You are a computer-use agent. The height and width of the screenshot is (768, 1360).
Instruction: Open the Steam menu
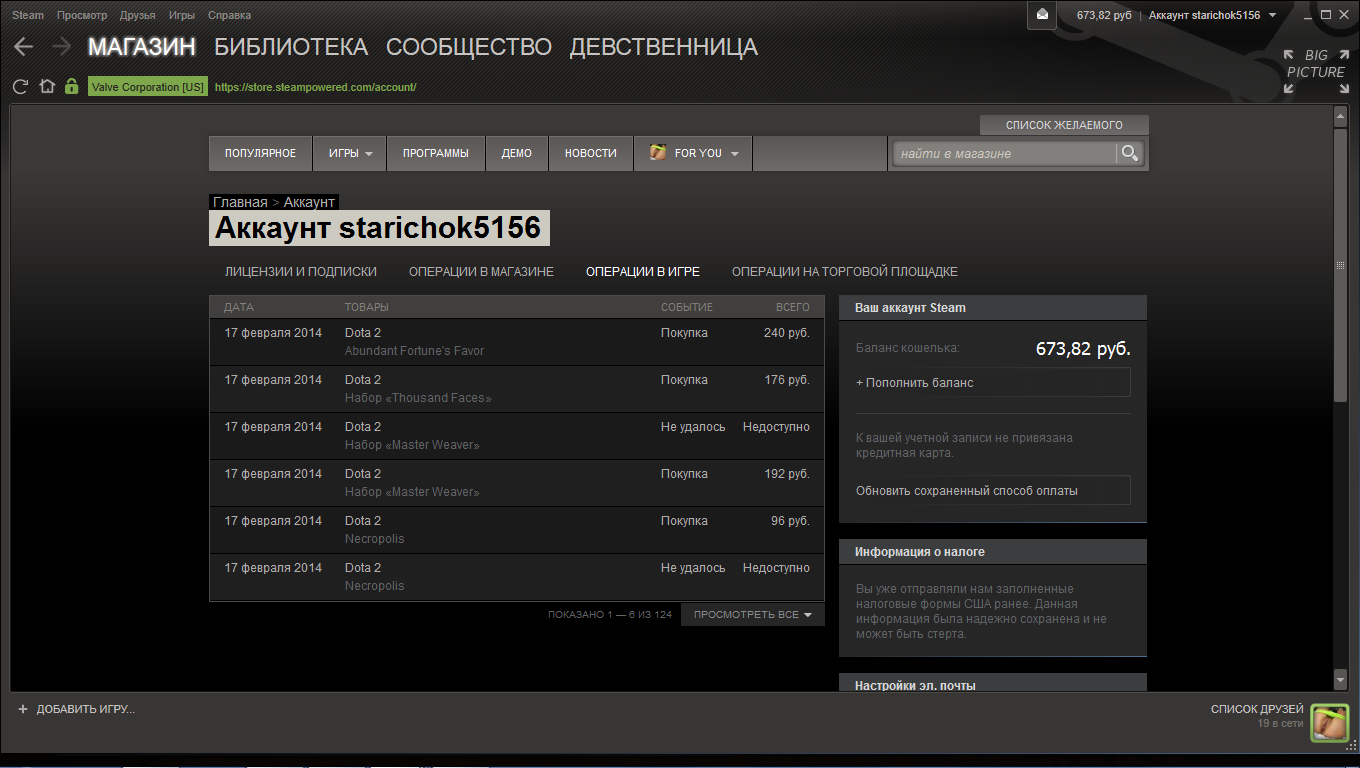tap(28, 15)
